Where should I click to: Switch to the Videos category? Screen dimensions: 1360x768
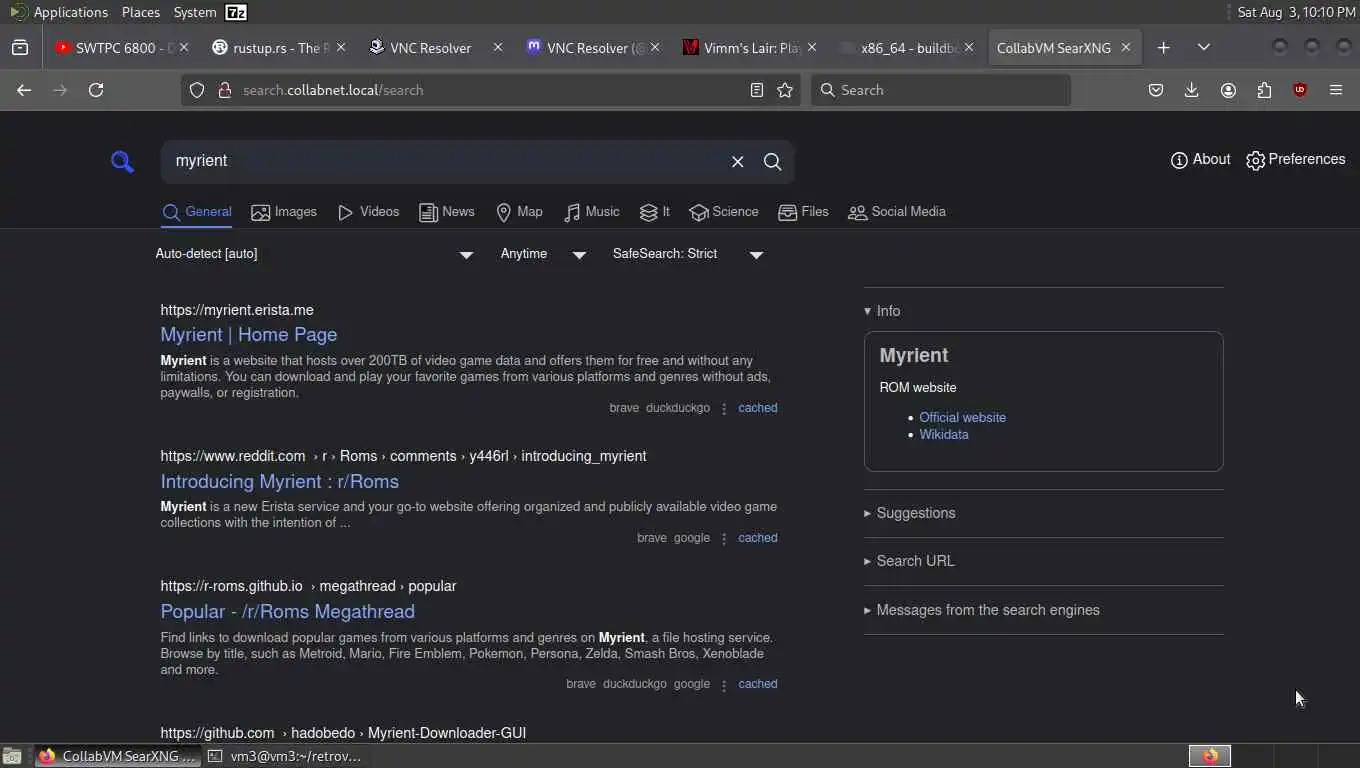pyautogui.click(x=368, y=212)
